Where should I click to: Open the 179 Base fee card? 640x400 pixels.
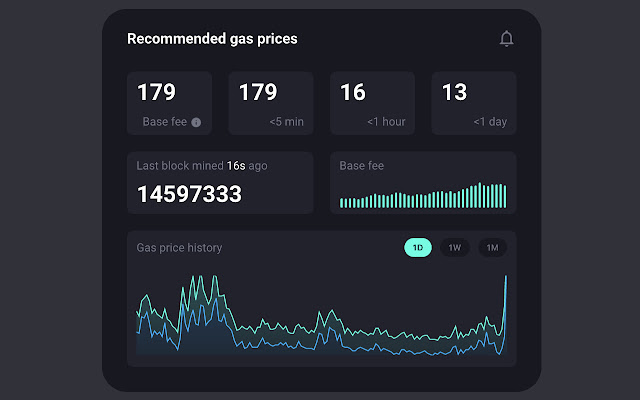pyautogui.click(x=169, y=103)
